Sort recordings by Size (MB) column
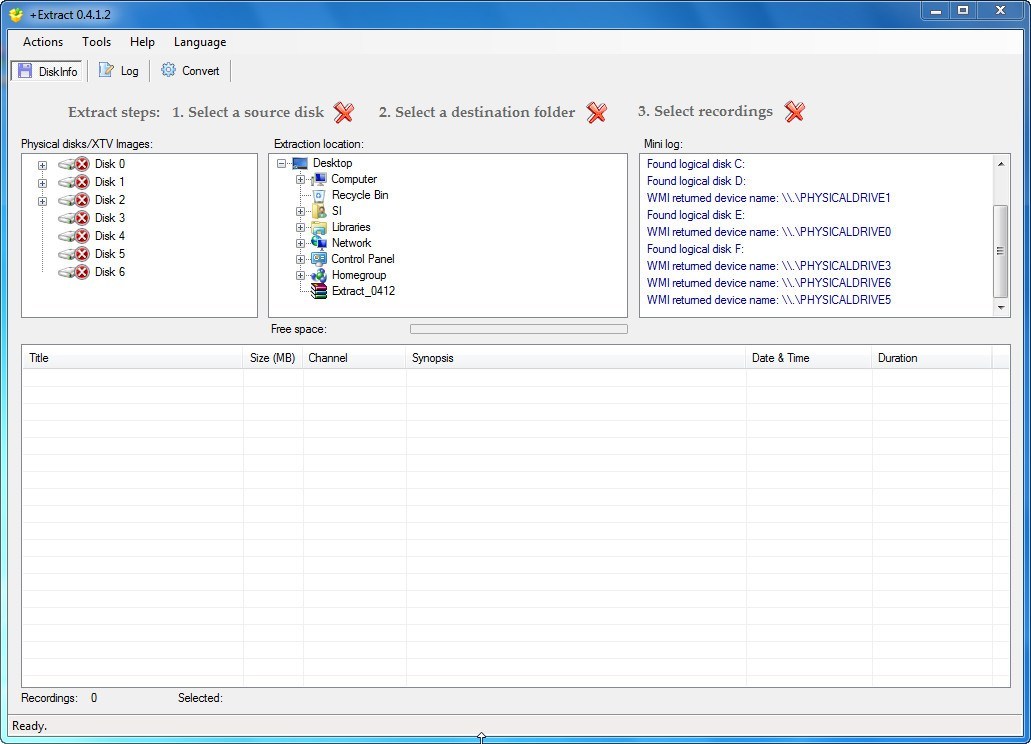 click(x=273, y=358)
